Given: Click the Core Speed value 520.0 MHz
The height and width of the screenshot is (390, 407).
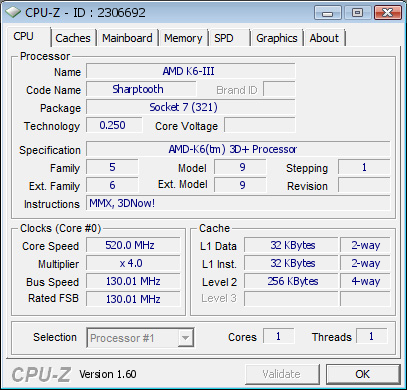Looking at the screenshot, I should (x=133, y=245).
